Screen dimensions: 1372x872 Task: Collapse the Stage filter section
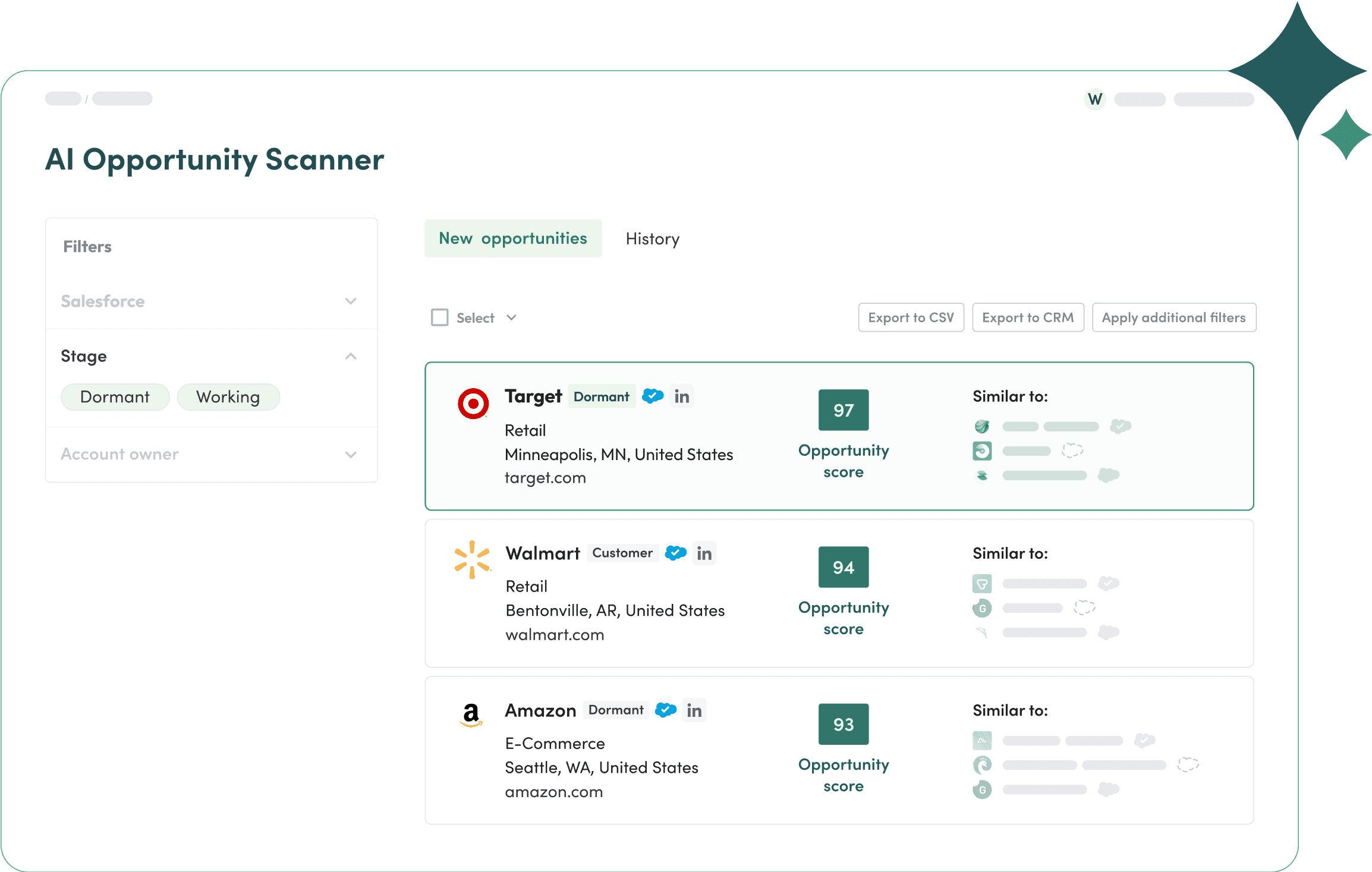pyautogui.click(x=351, y=356)
